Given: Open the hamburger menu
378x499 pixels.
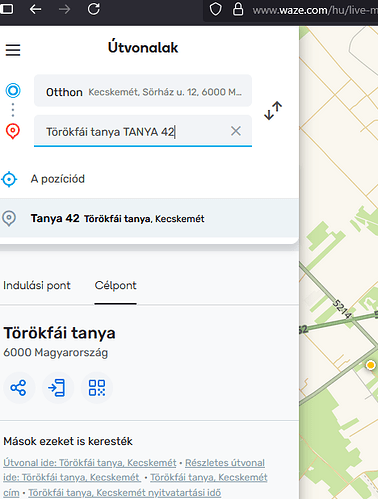Looking at the screenshot, I should (x=13, y=50).
